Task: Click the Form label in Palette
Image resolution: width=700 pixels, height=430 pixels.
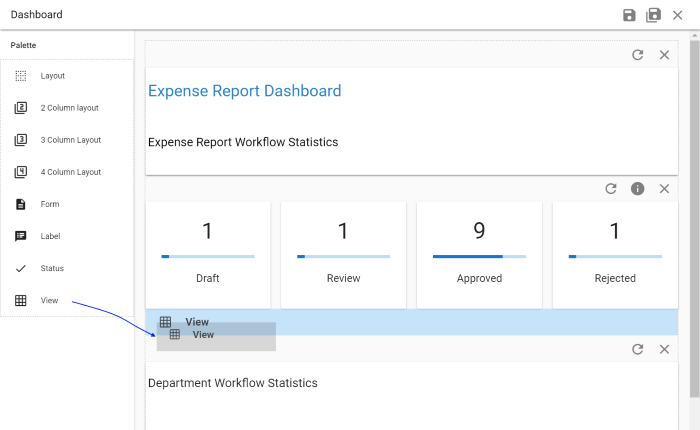Action: [50, 204]
